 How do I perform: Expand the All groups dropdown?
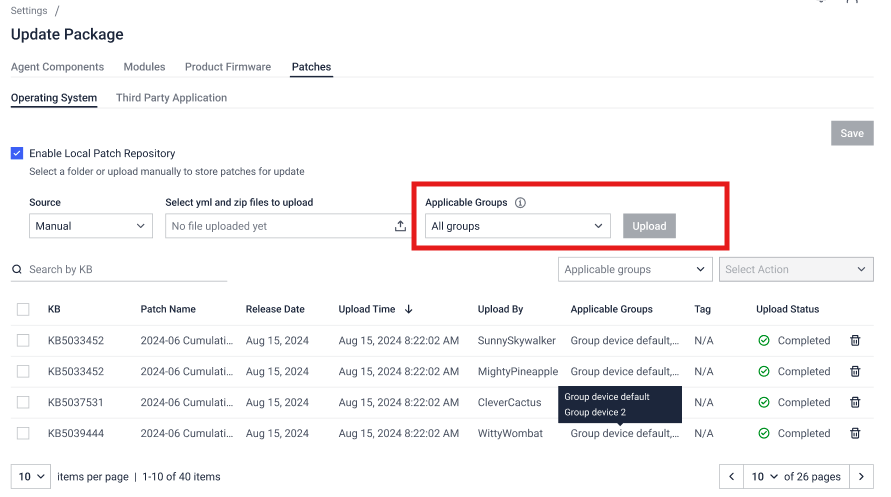(x=517, y=227)
